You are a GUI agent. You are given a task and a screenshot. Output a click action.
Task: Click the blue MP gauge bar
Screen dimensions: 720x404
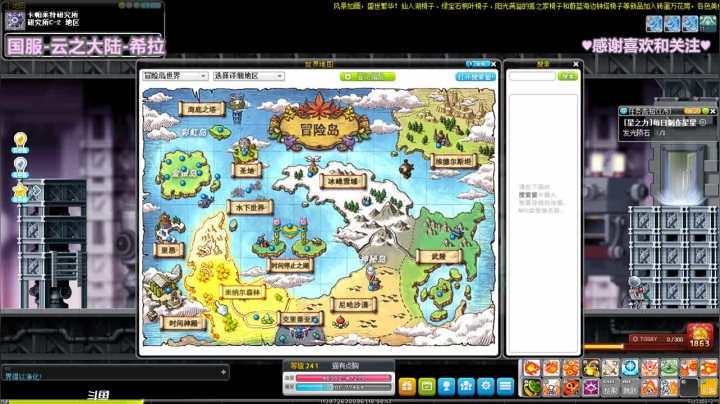[x=344, y=387]
